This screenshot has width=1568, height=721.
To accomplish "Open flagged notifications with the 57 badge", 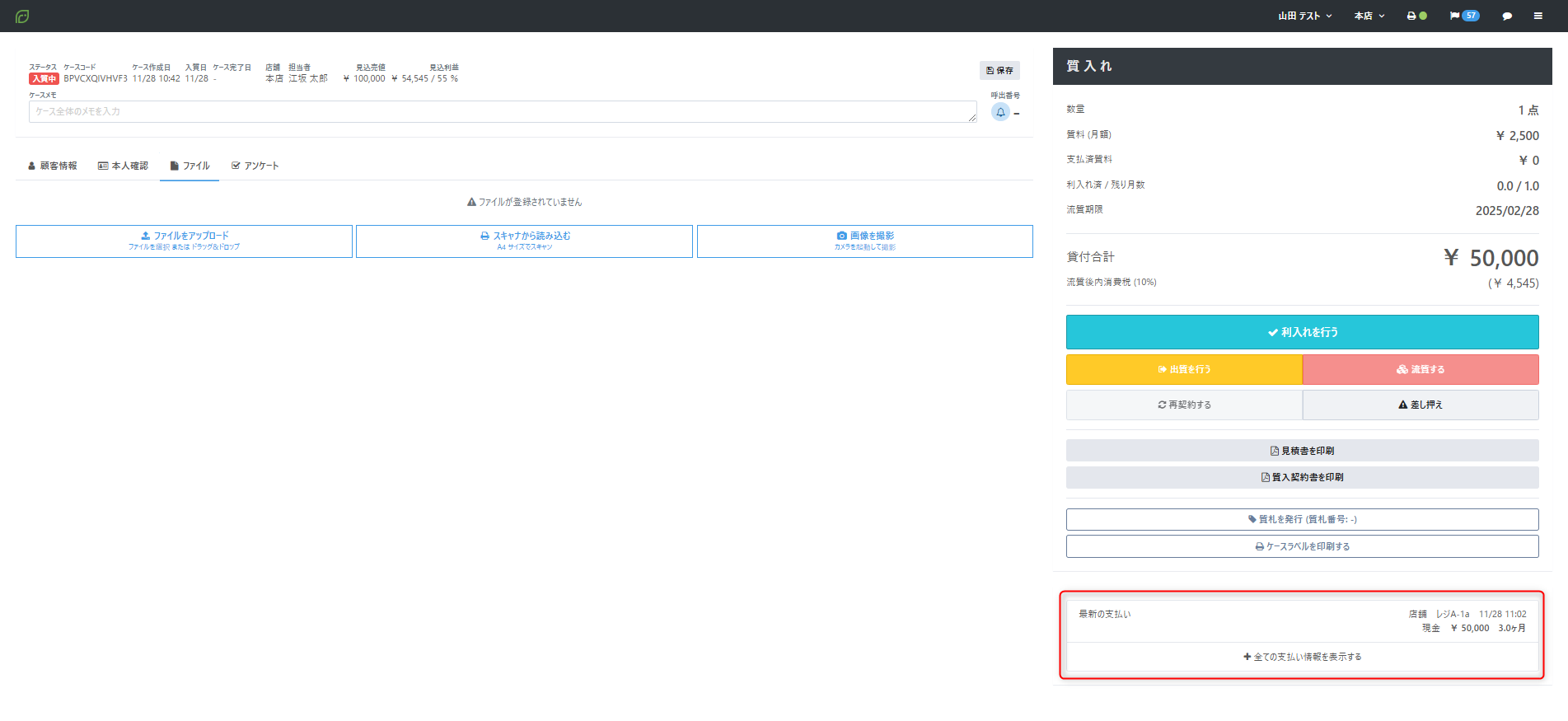I will pos(1464,16).
